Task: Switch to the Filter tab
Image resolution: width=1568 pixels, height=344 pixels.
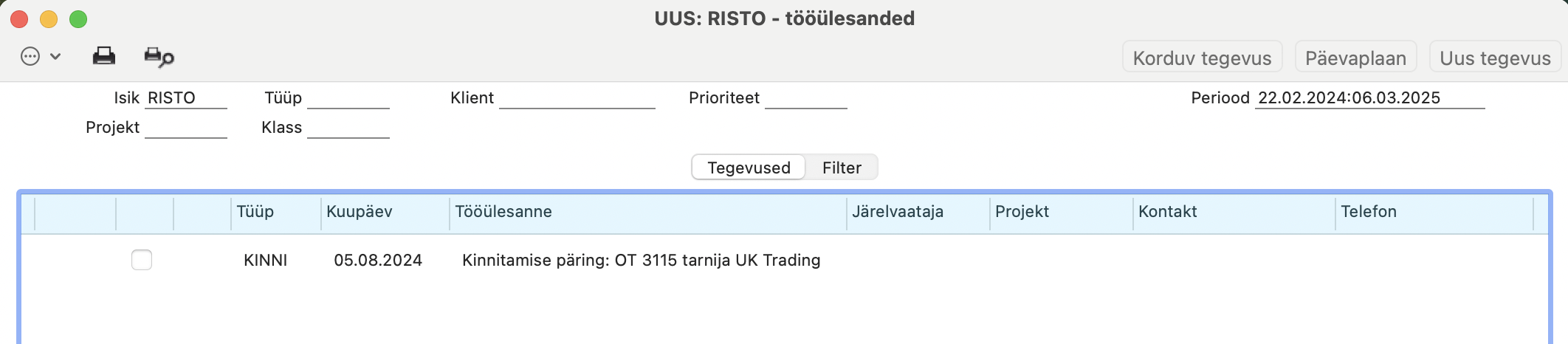Action: [x=842, y=168]
